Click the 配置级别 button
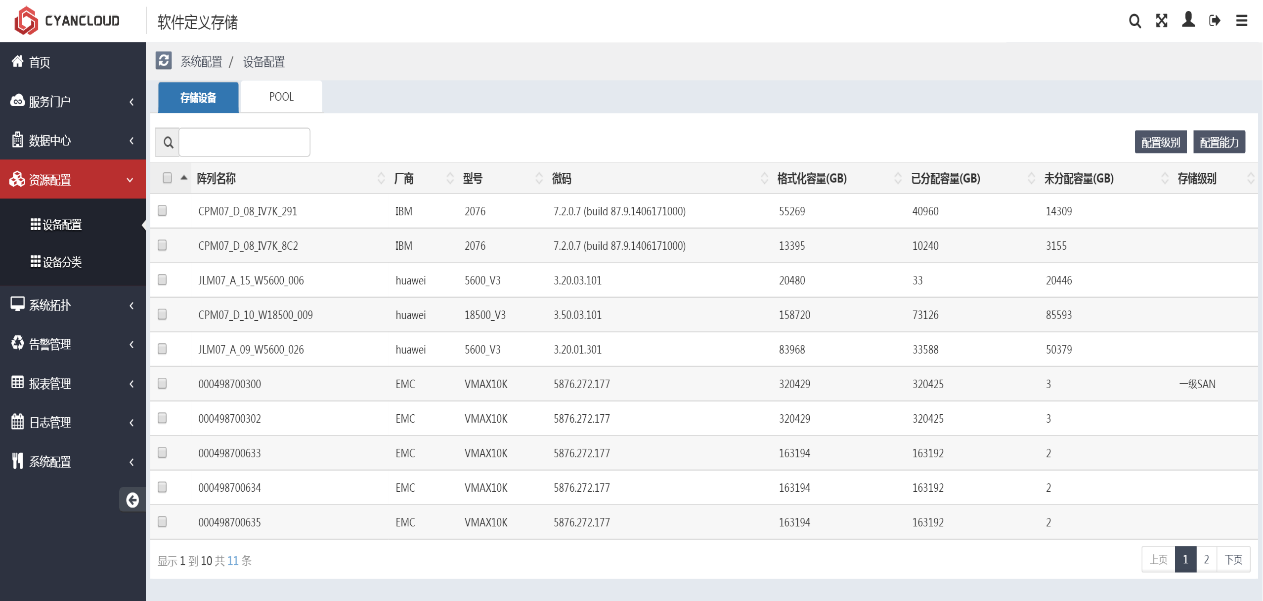Screen dimensions: 1263x601 [x=1161, y=143]
